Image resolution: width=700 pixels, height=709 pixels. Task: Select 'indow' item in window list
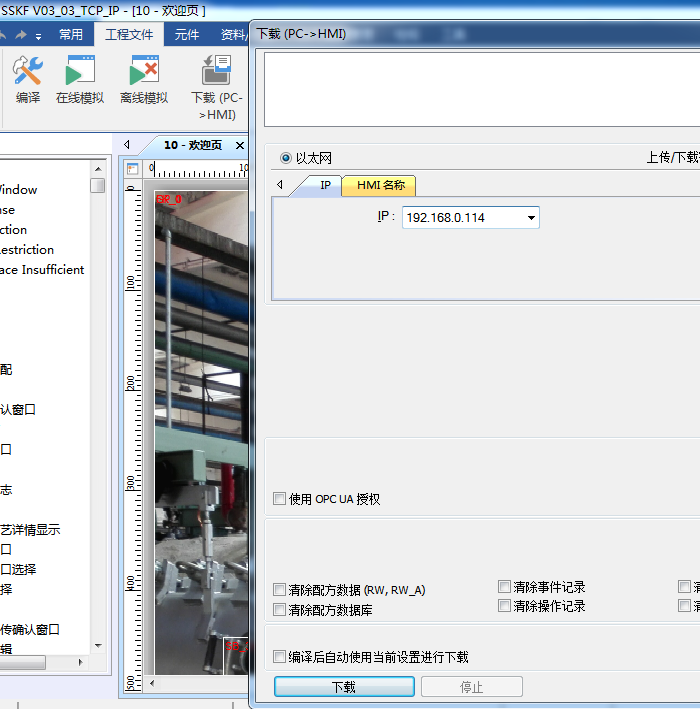19,190
